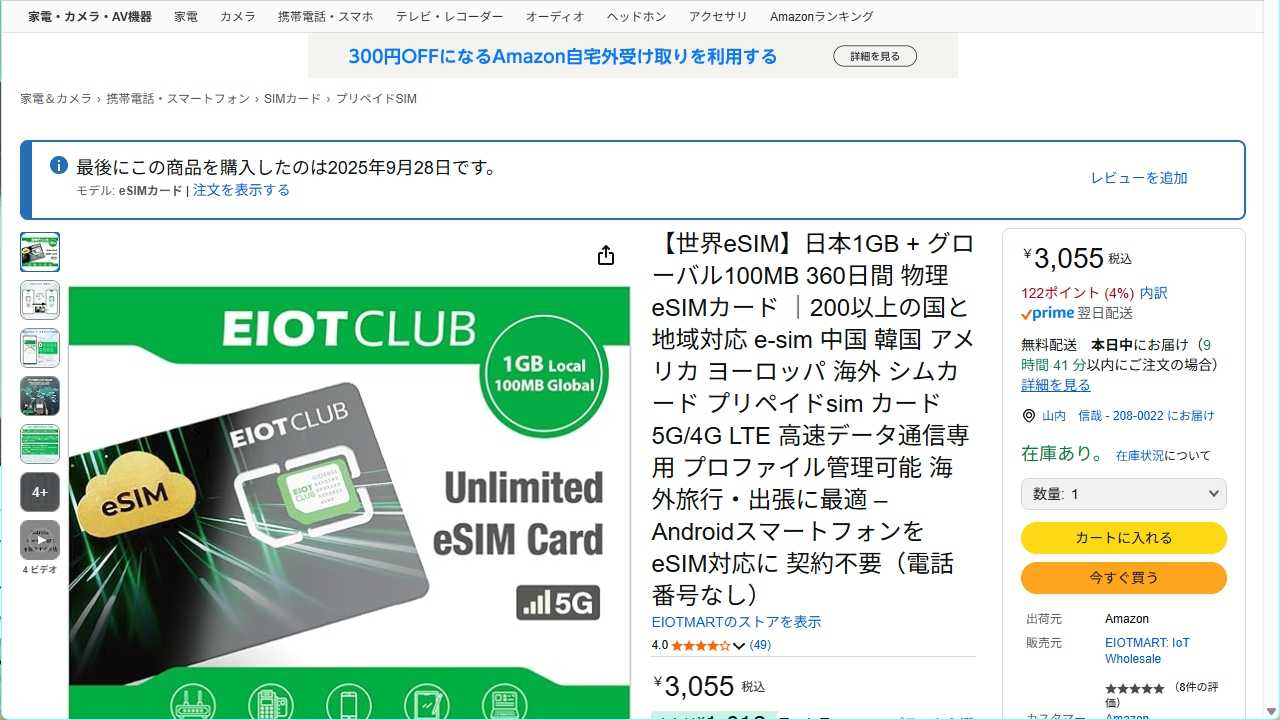Screen dimensions: 1280x720
Task: Click the SIMカード breadcrumb link
Action: [x=292, y=99]
